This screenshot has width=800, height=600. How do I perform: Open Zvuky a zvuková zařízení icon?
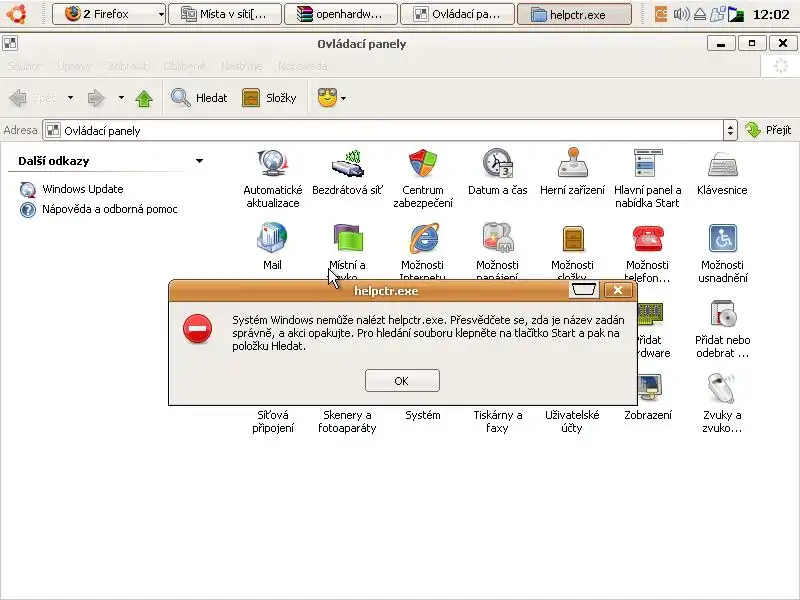pyautogui.click(x=722, y=403)
